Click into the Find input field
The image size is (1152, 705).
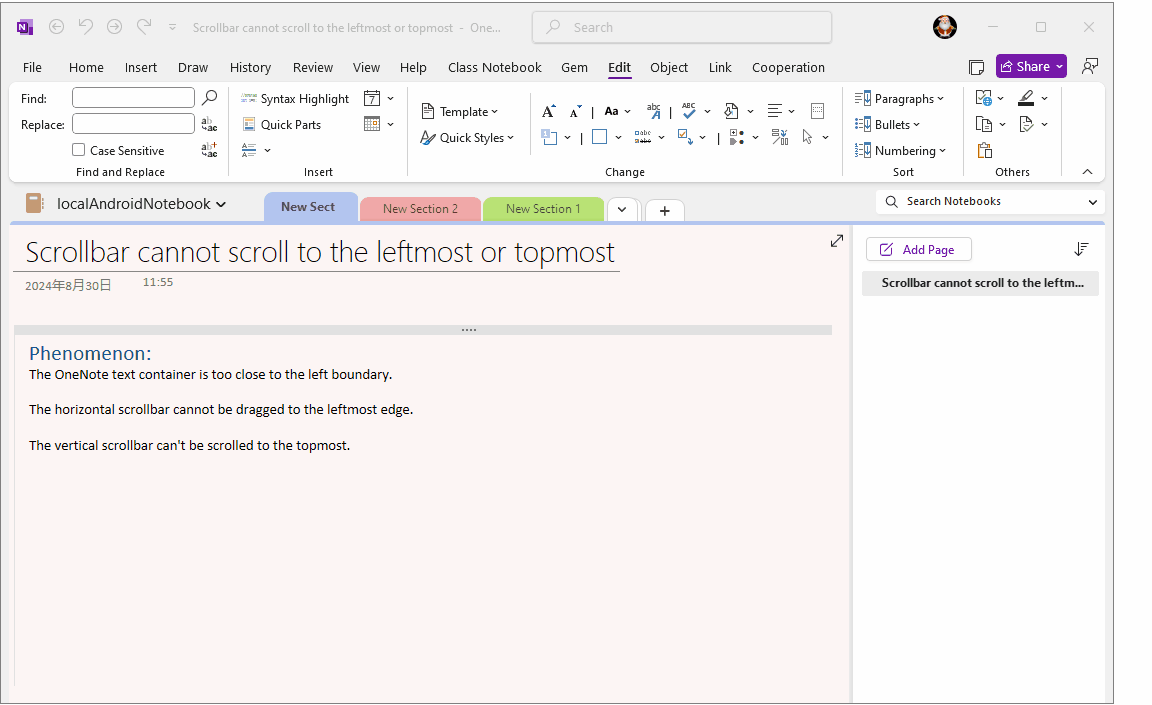[133, 98]
